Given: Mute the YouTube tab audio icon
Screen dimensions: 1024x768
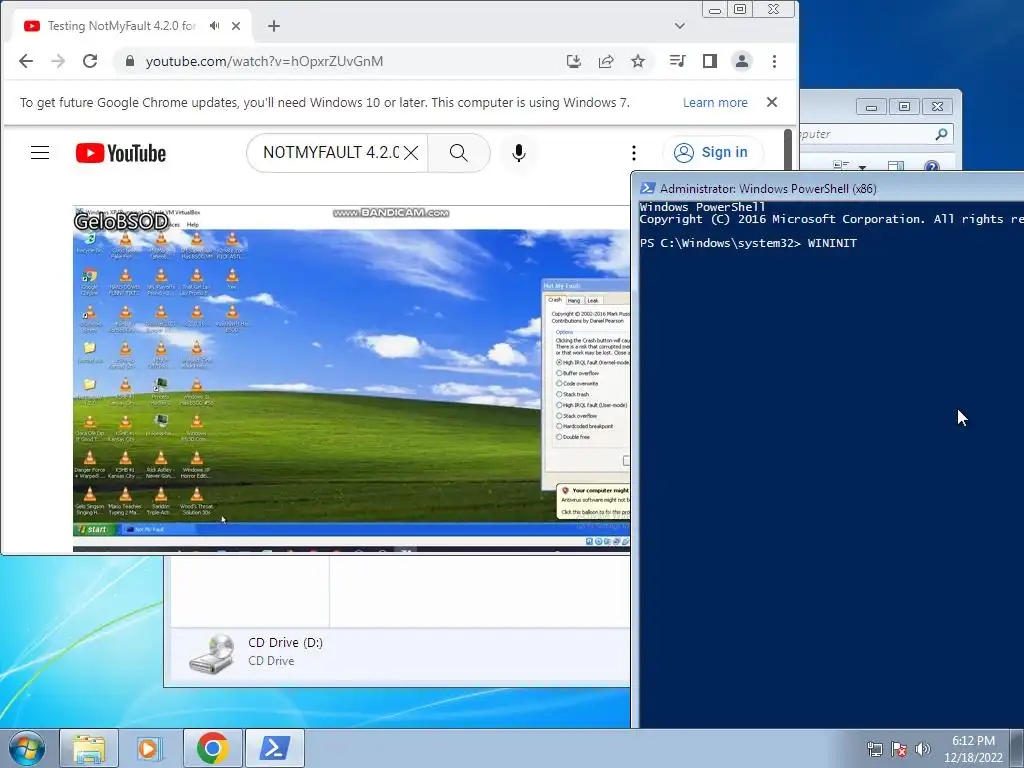Looking at the screenshot, I should pos(214,26).
